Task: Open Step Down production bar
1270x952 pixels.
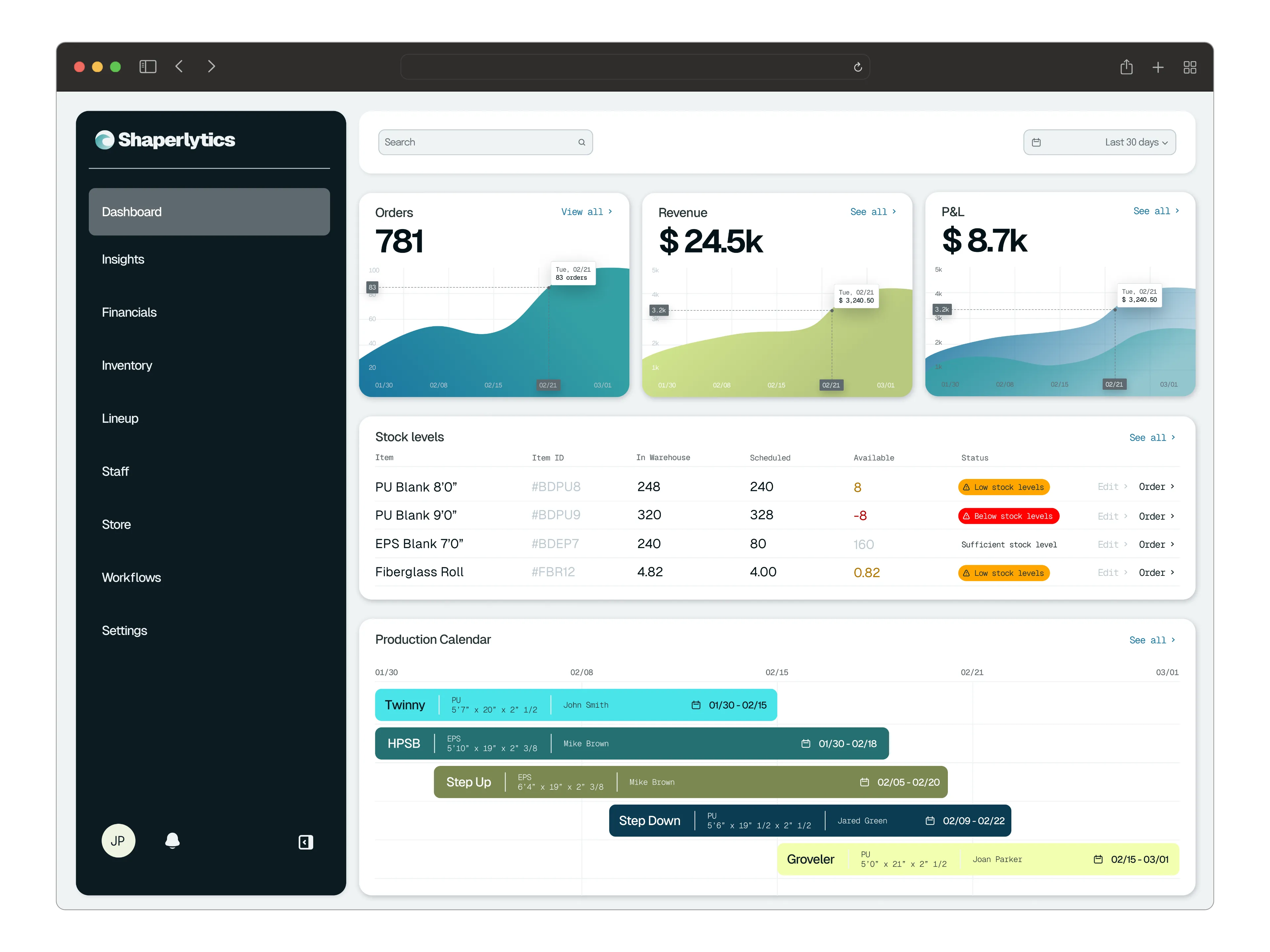Action: click(810, 820)
